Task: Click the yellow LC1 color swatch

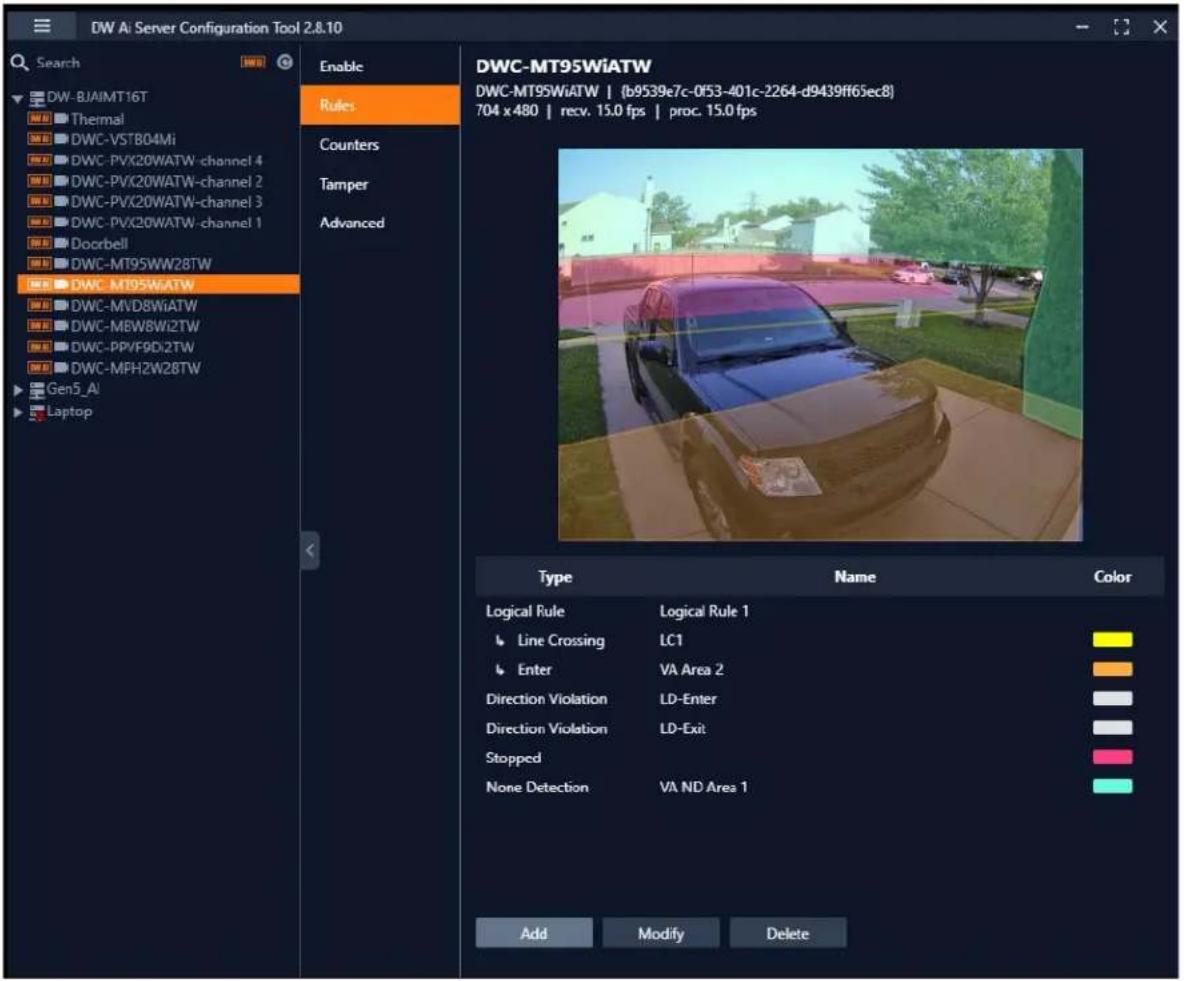Action: click(1112, 640)
